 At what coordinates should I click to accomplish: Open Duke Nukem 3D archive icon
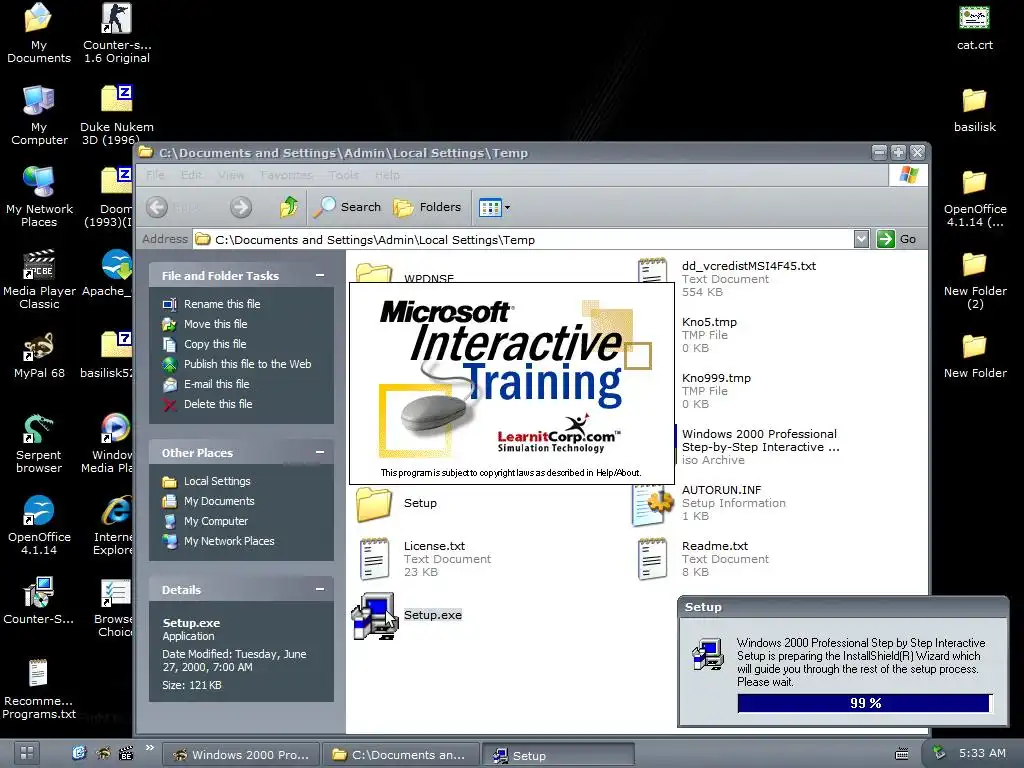tap(117, 115)
